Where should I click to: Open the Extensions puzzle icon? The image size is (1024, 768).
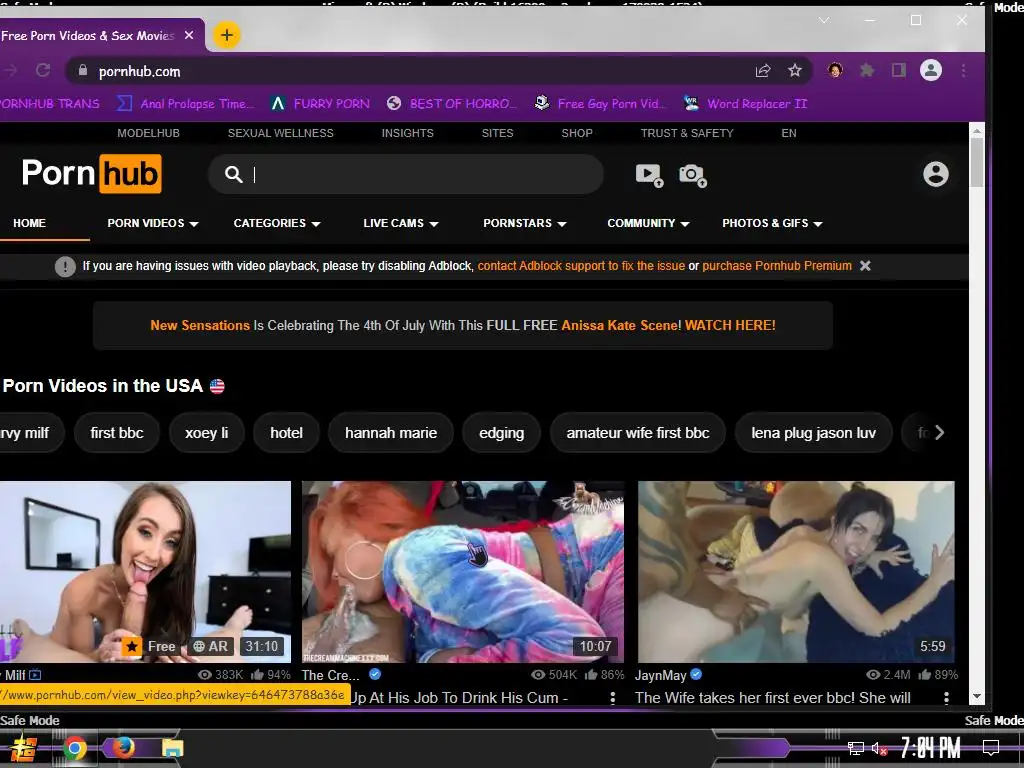pyautogui.click(x=867, y=71)
